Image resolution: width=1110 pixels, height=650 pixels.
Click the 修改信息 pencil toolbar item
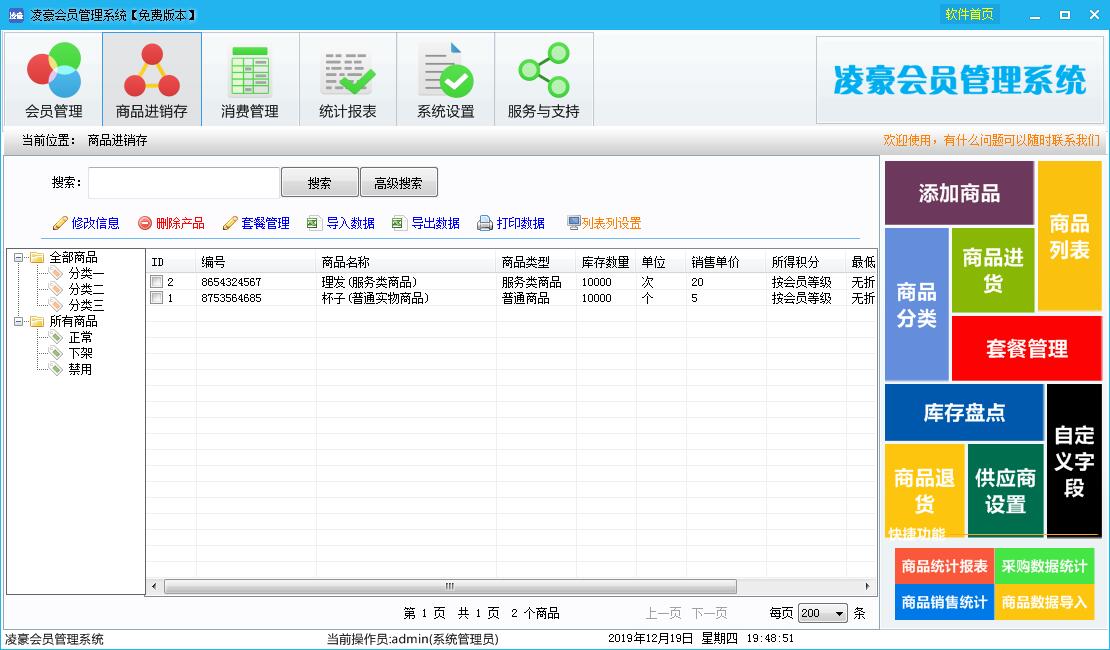tap(61, 223)
